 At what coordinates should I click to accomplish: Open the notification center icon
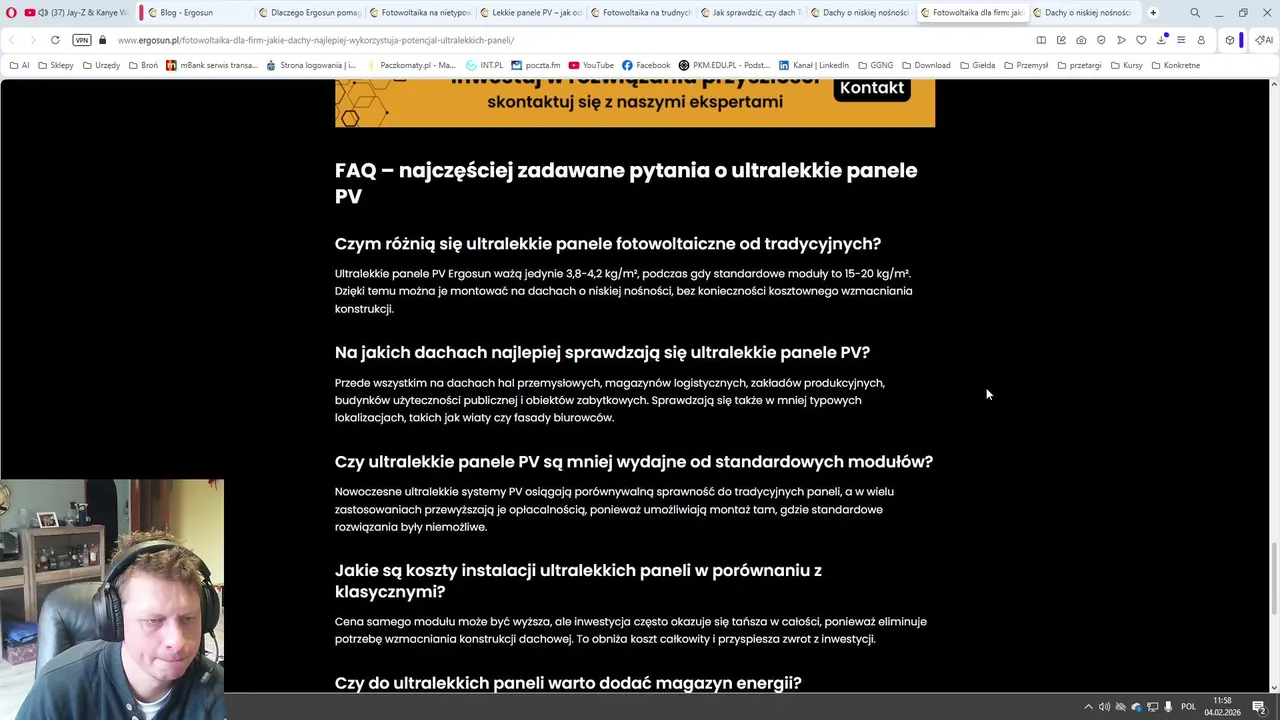[1259, 707]
